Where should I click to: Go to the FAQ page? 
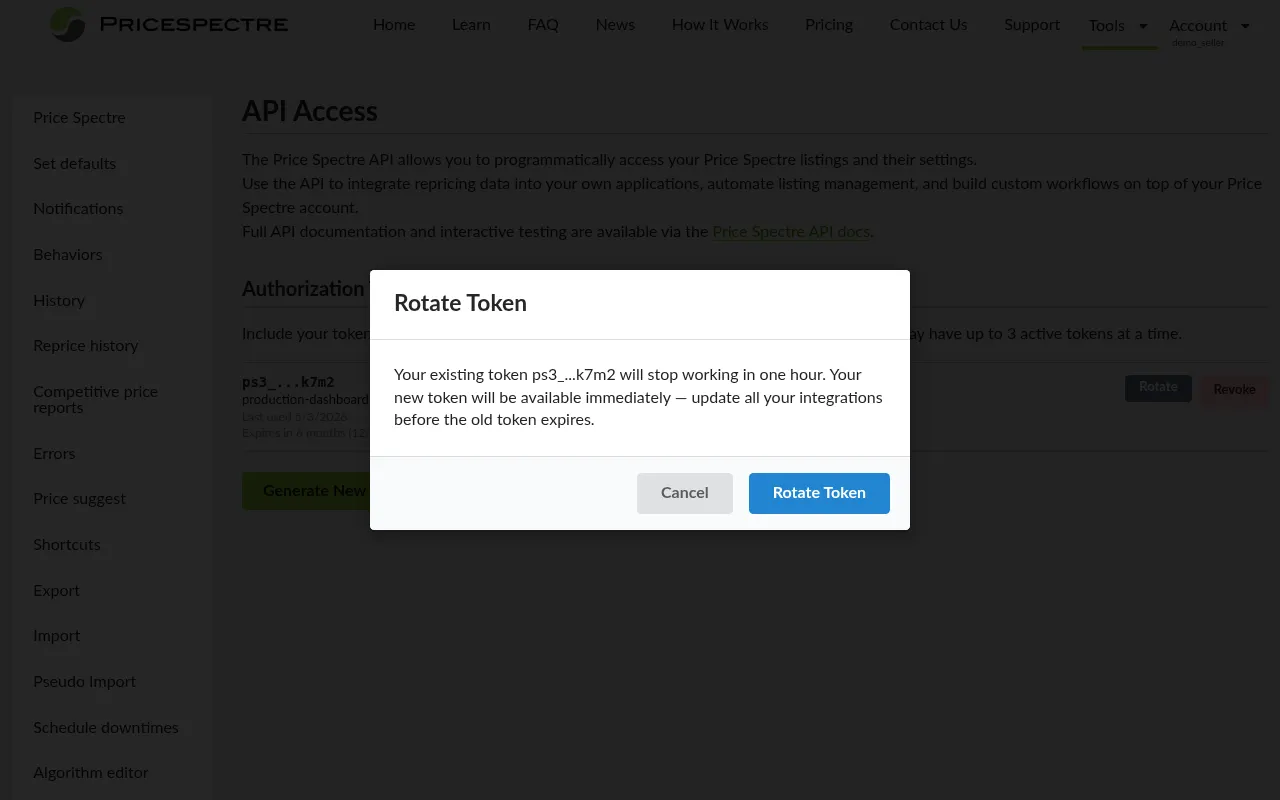click(x=543, y=25)
